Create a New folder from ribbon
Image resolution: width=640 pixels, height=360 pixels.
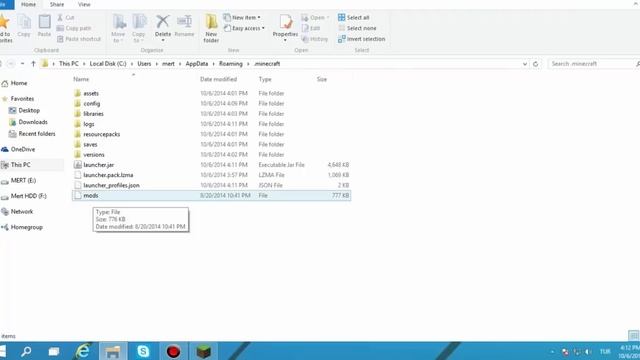click(211, 28)
